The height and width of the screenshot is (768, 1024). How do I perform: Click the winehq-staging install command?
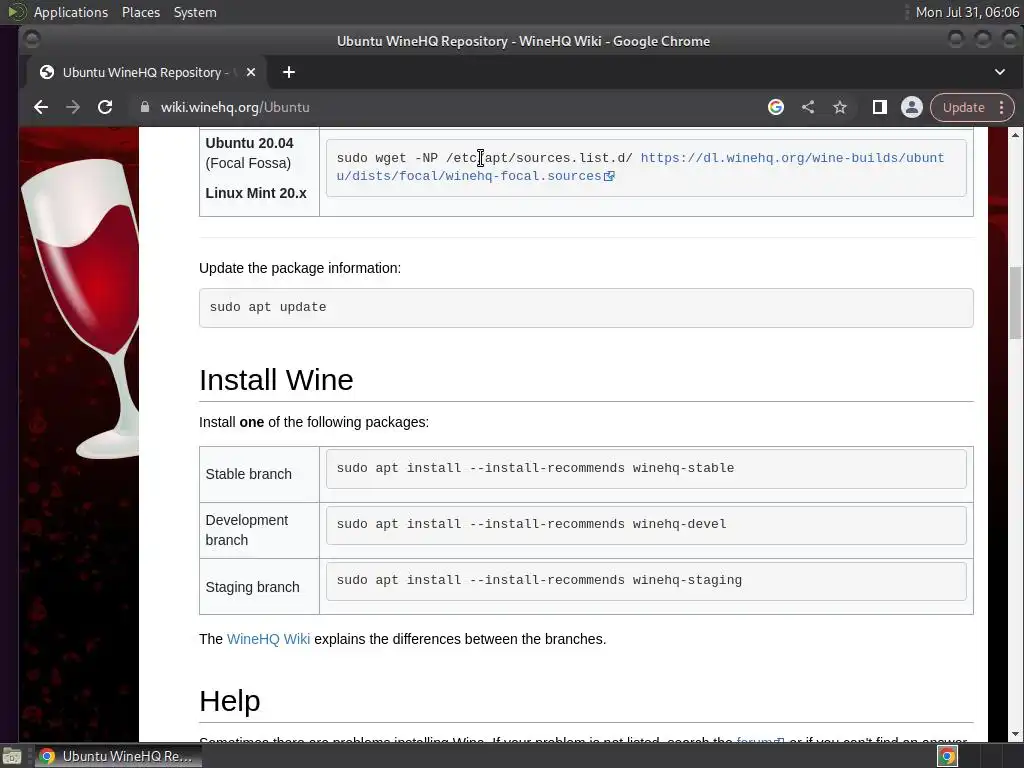[x=539, y=581]
